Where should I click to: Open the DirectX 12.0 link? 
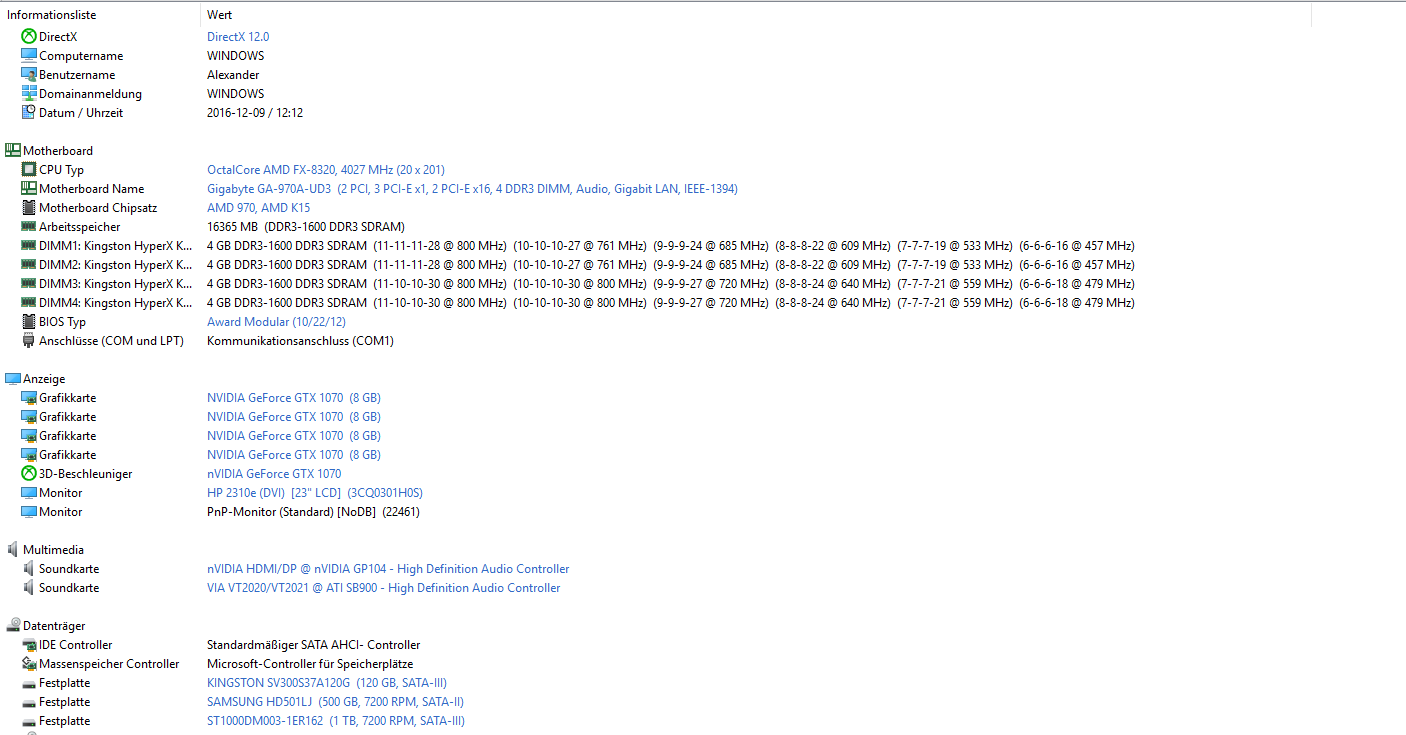[x=238, y=37]
